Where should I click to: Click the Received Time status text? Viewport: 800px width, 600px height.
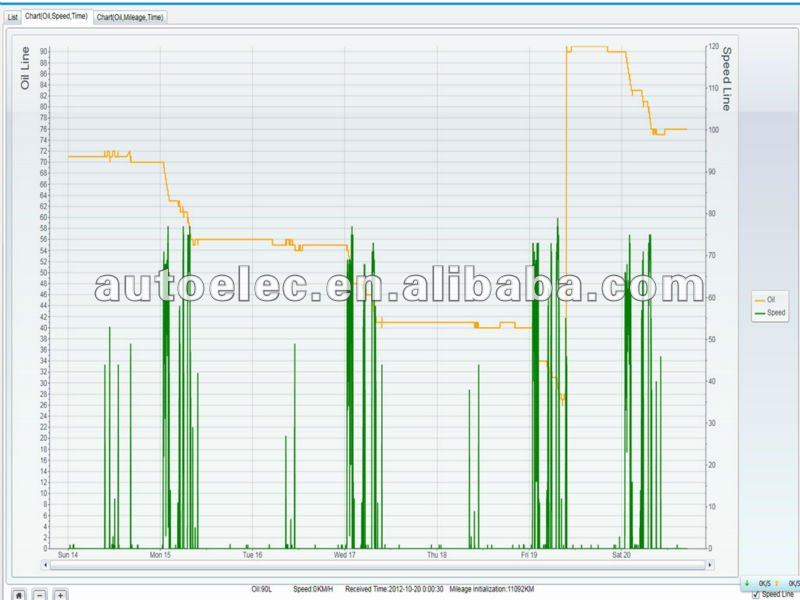(x=394, y=589)
